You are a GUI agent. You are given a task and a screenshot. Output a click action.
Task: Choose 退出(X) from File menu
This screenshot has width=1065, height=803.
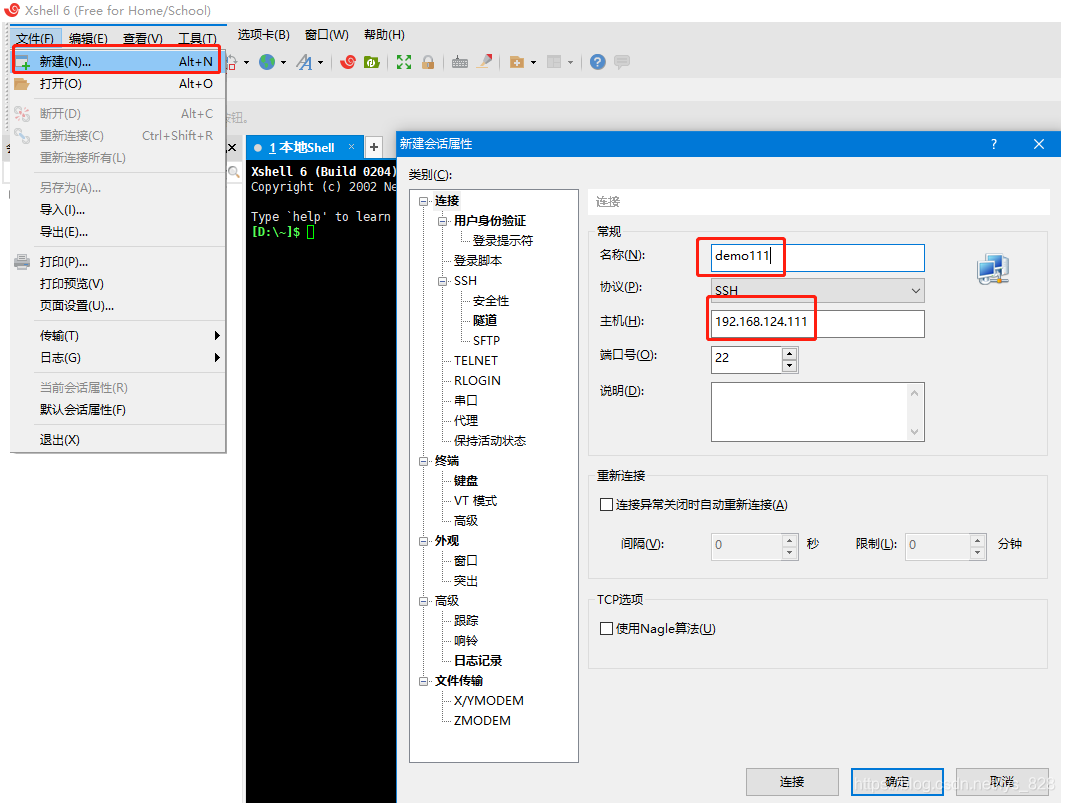(x=118, y=440)
